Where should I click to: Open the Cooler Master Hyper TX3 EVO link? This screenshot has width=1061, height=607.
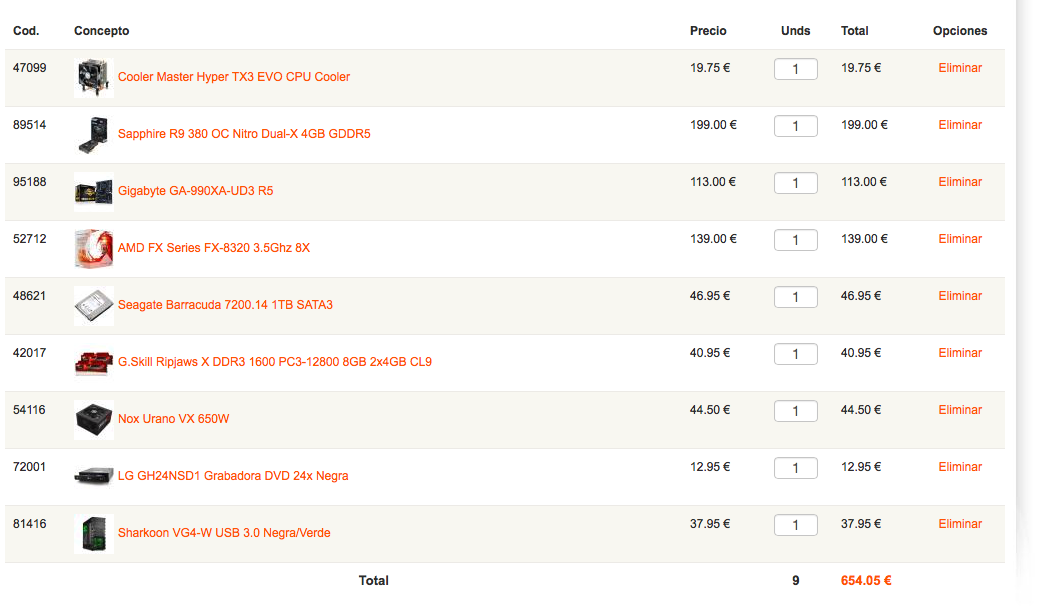pyautogui.click(x=233, y=77)
